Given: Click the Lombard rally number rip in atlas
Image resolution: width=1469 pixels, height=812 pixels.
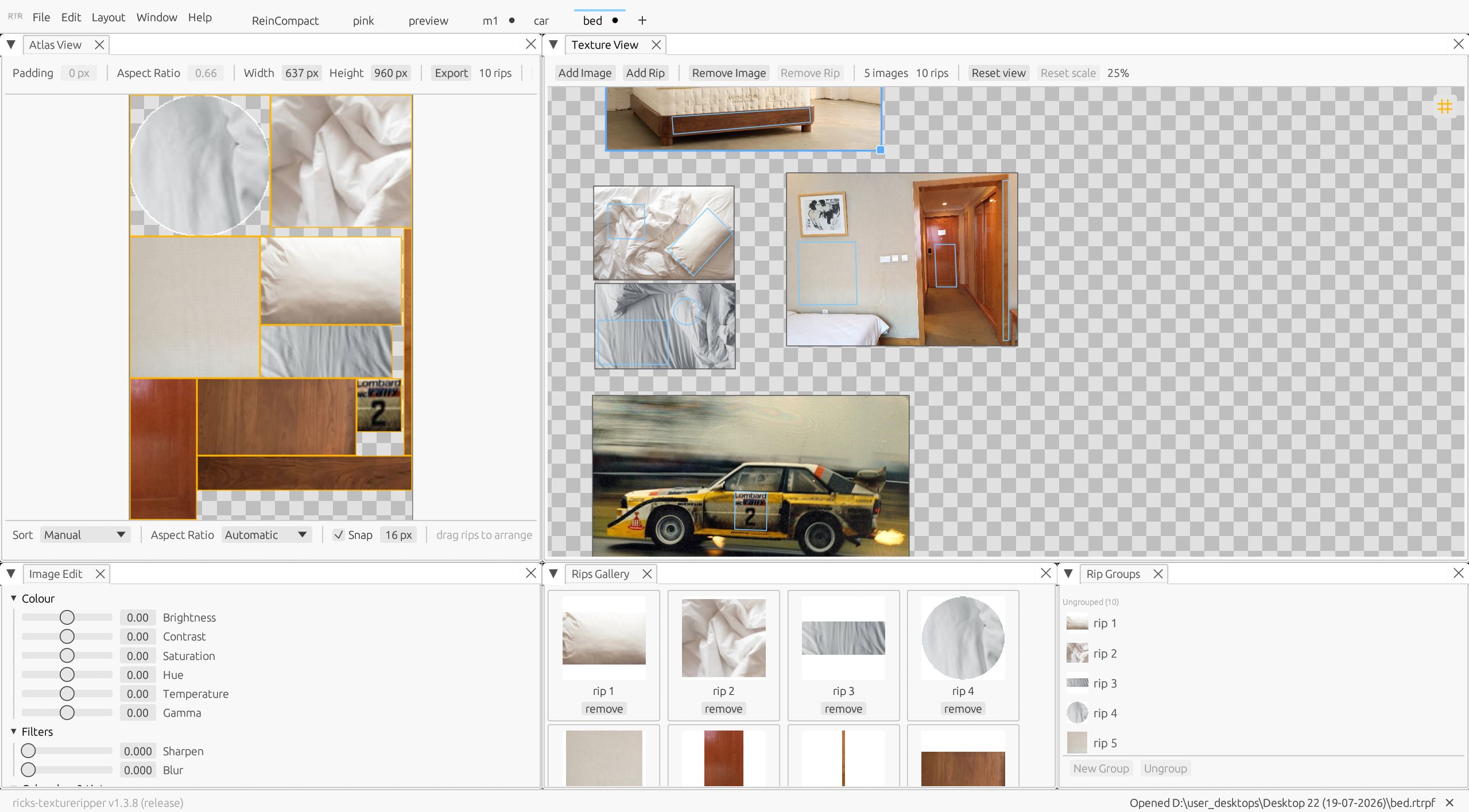Looking at the screenshot, I should click(x=379, y=405).
